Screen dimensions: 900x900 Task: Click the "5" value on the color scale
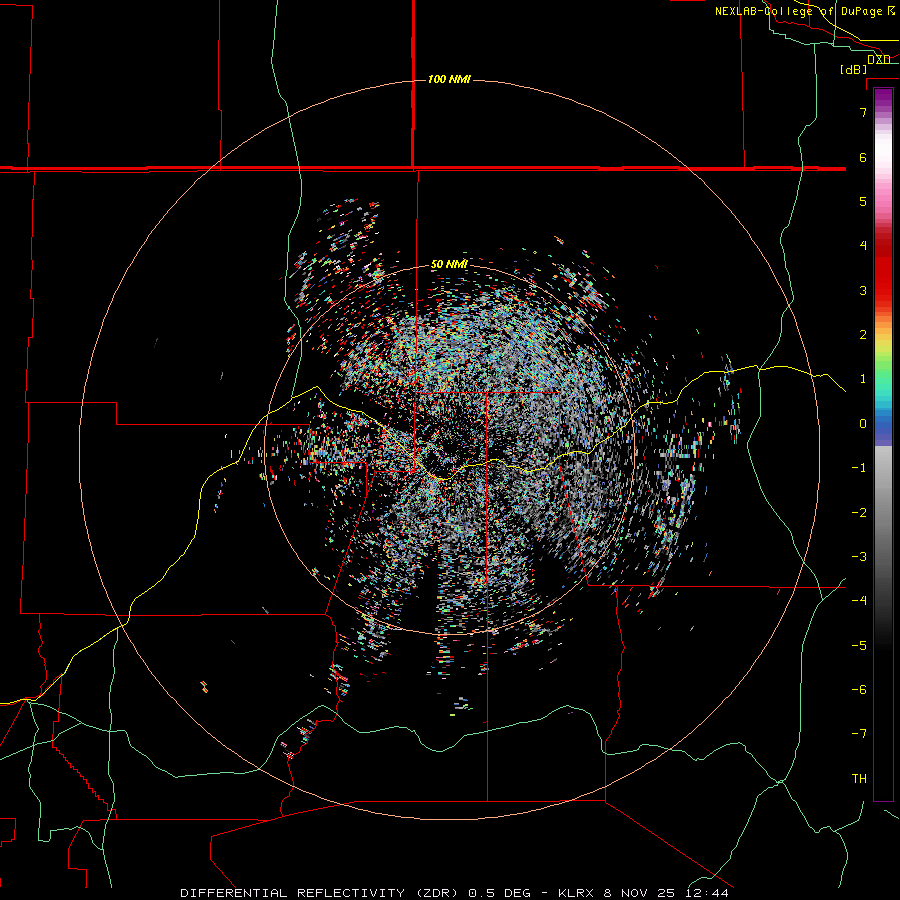click(863, 201)
